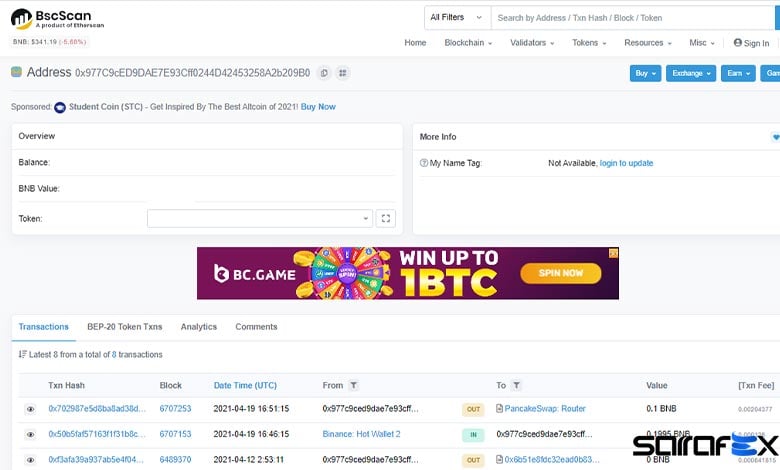Click the BscScan logo
Screen dimensions: 780x470
pyautogui.click(x=57, y=18)
